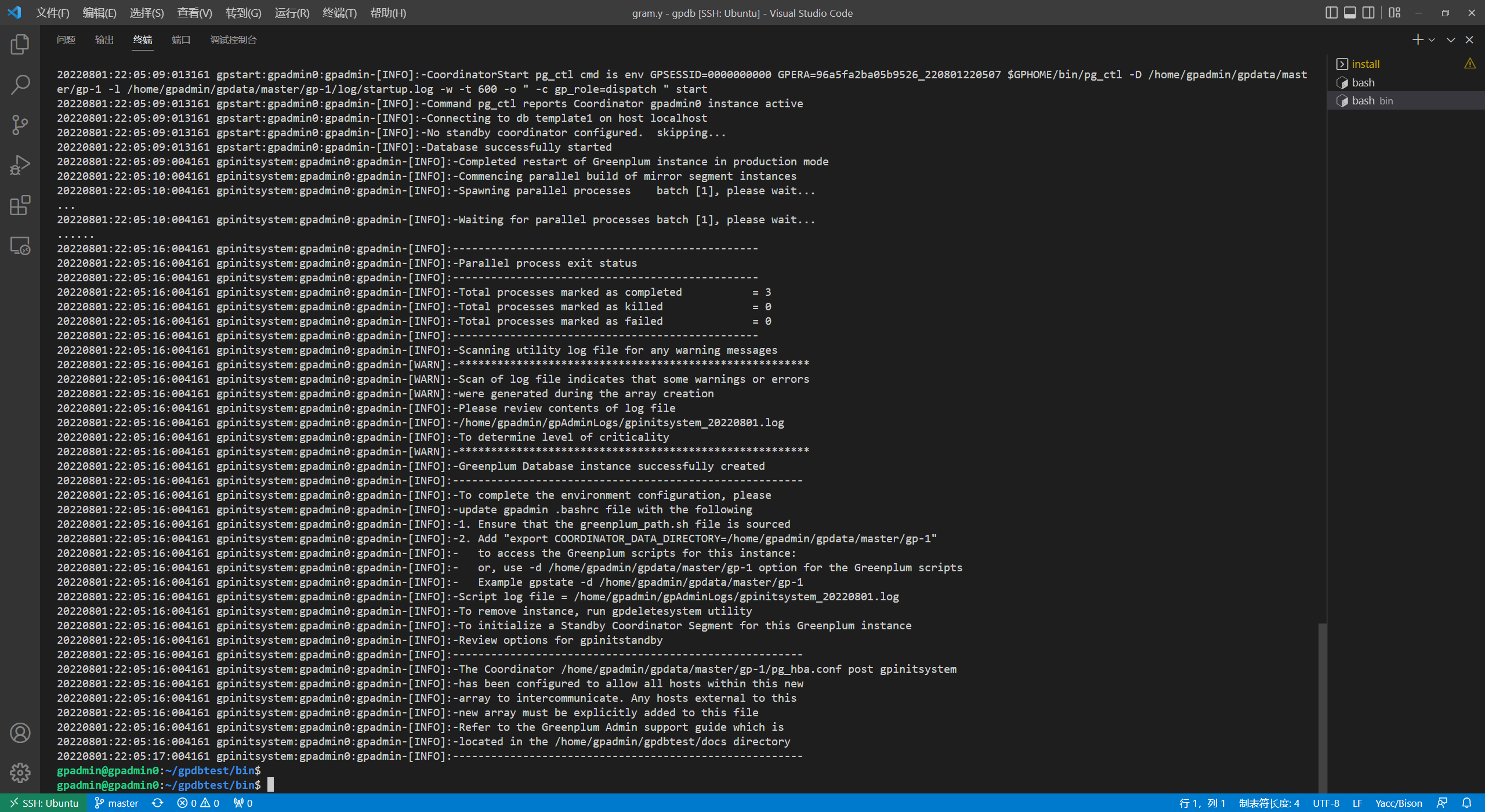Viewport: 1485px width, 812px height.
Task: Open the 帮助(H) menu
Action: (388, 13)
